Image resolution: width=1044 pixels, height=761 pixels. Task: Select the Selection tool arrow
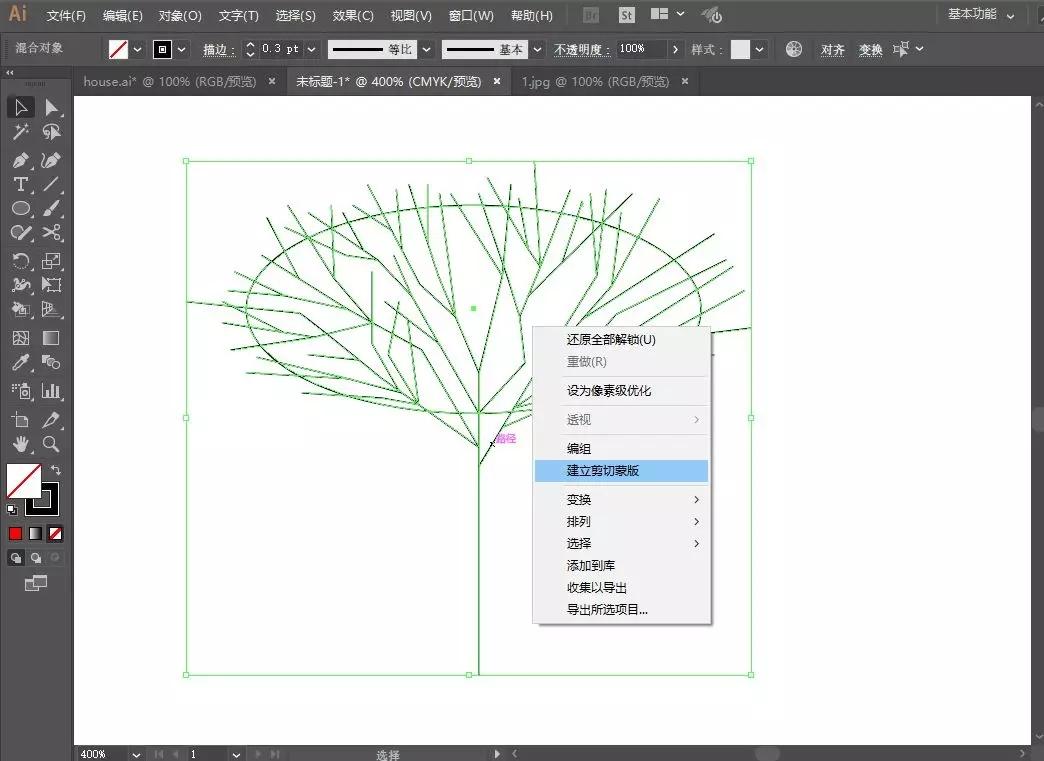[21, 107]
